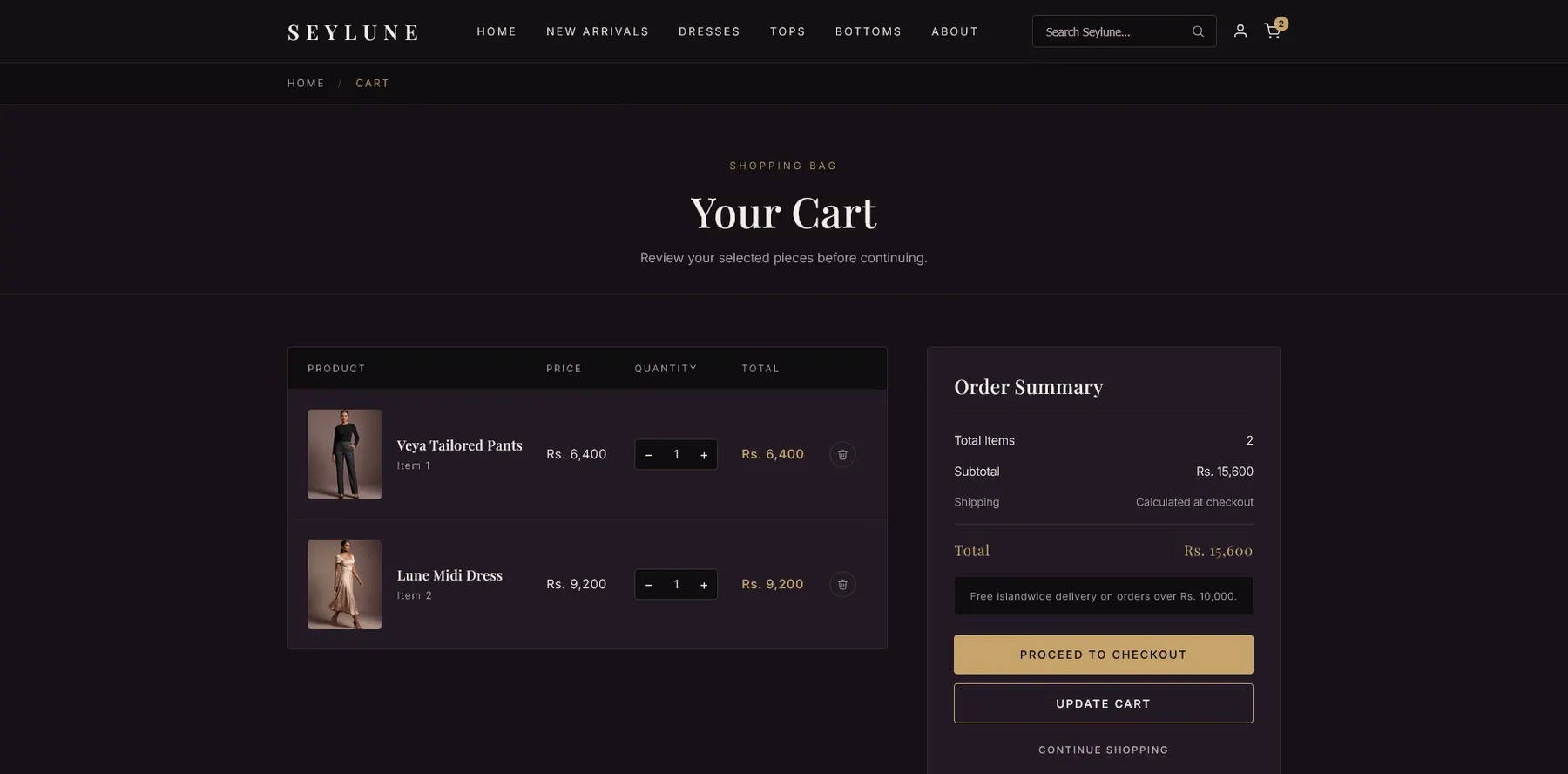The height and width of the screenshot is (774, 1568).
Task: Proceed to Checkout
Action: coord(1104,655)
